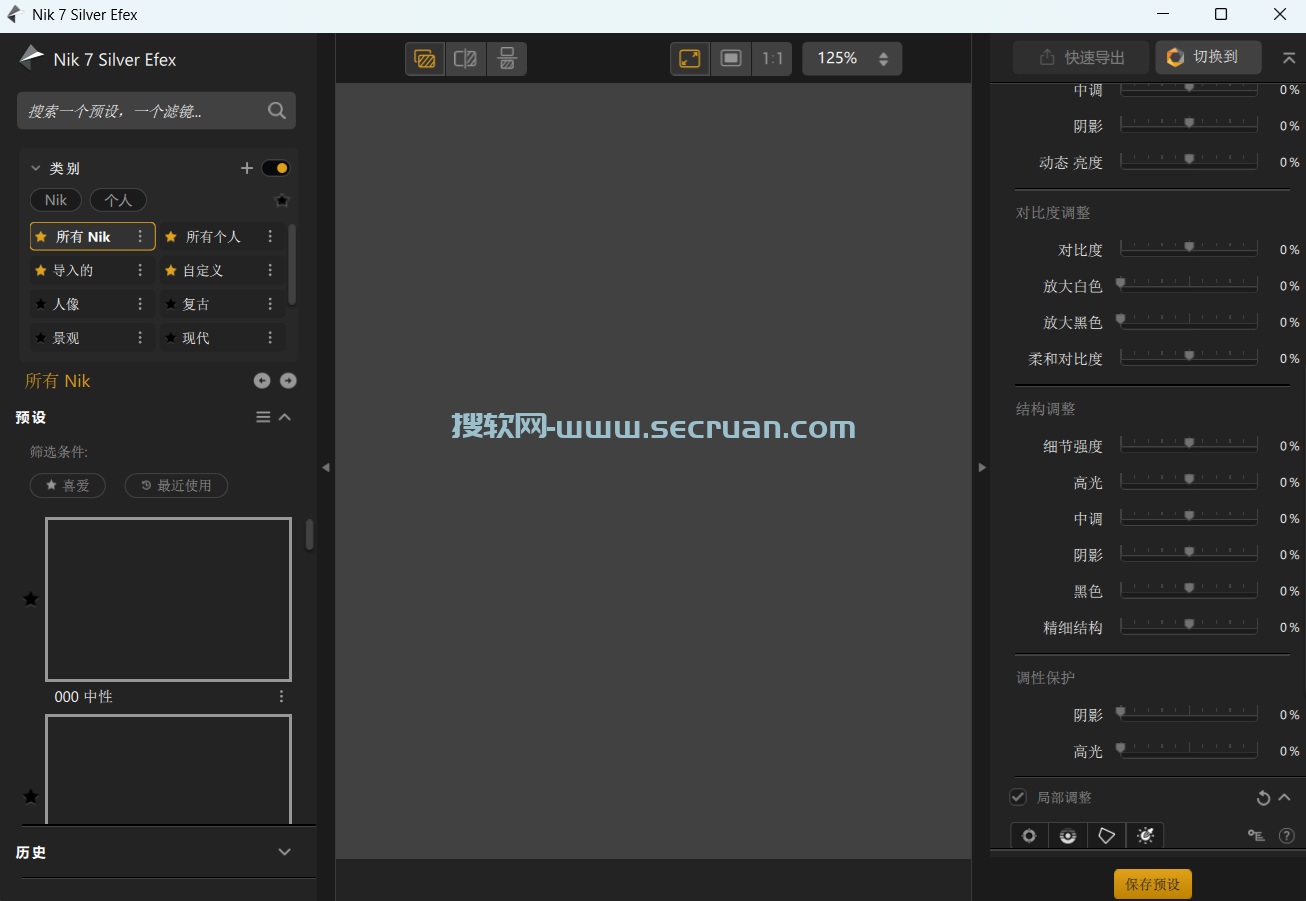
Task: Click the fill view zoom icon
Action: [731, 59]
